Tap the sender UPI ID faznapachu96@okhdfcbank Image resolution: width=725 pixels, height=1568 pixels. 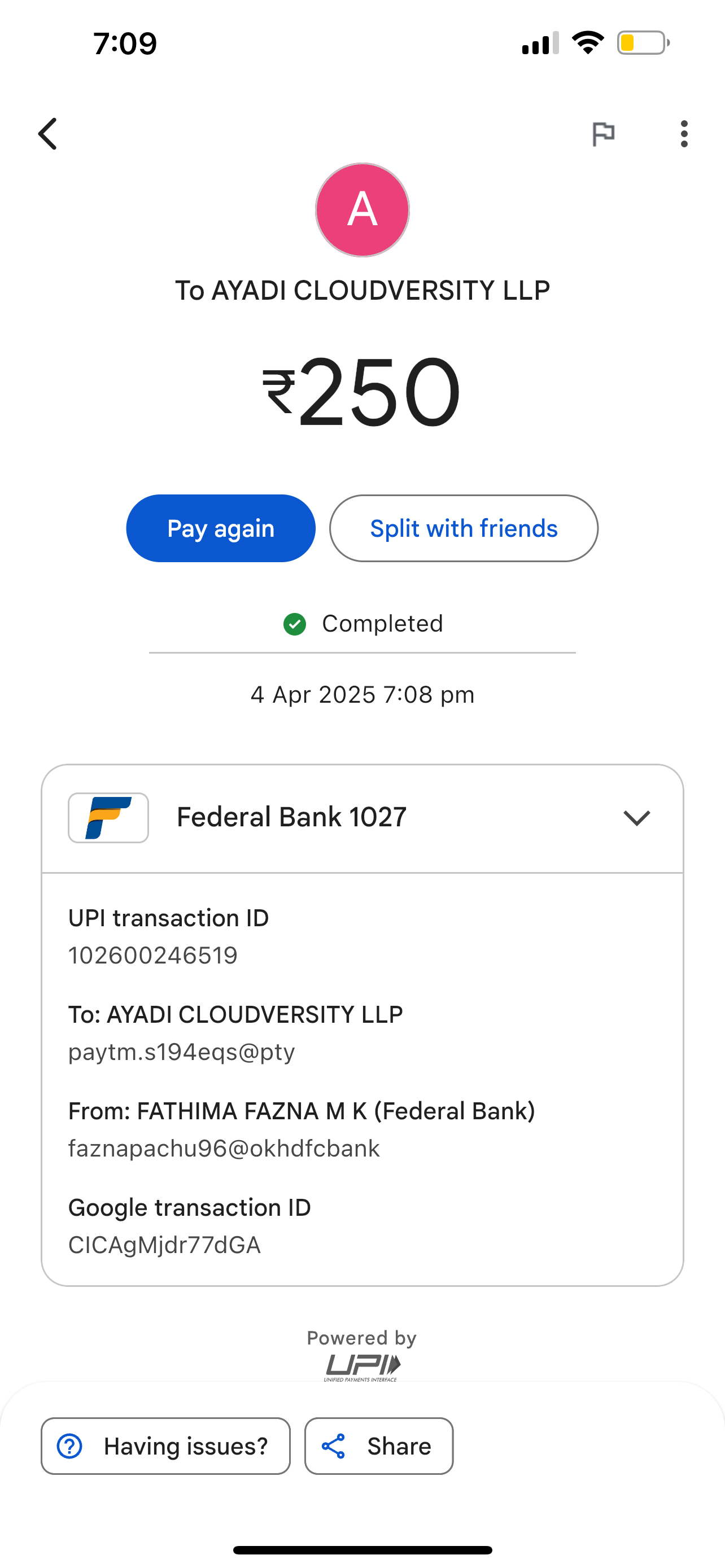point(224,1149)
